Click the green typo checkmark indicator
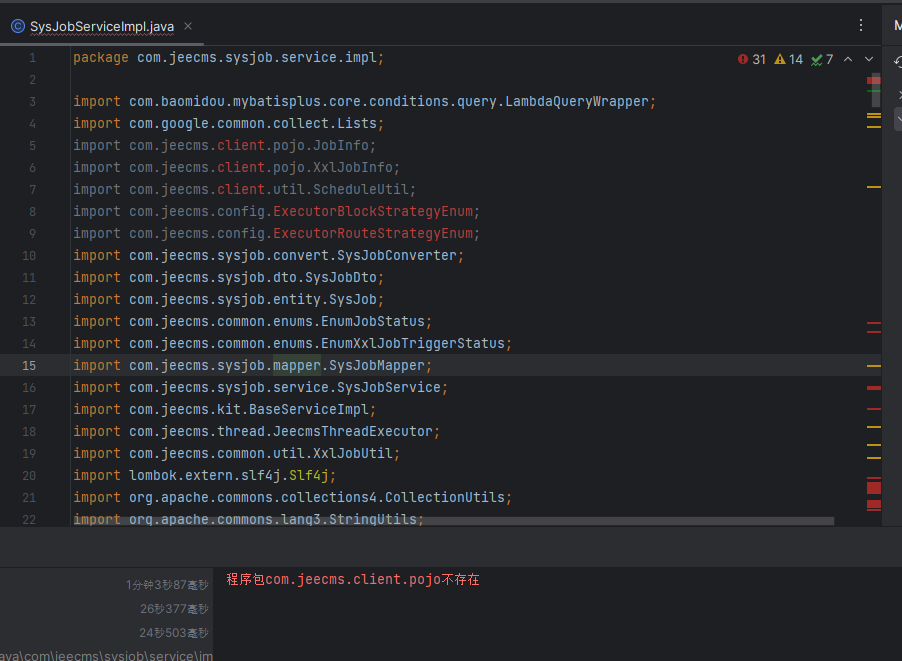This screenshot has height=661, width=902. tap(817, 59)
